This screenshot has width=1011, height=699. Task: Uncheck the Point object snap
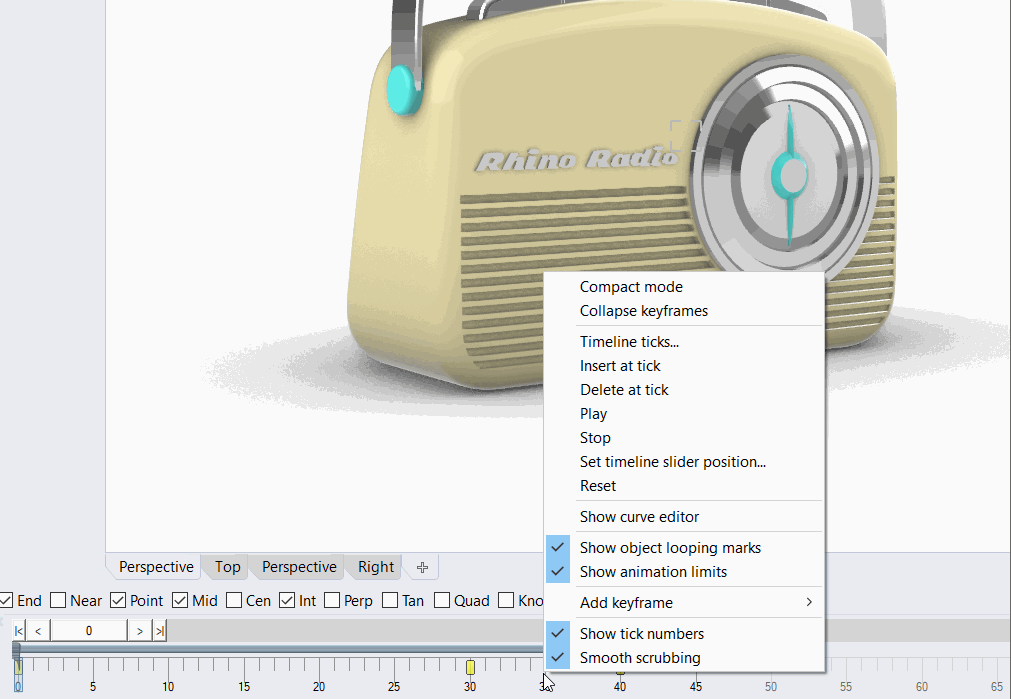117,600
